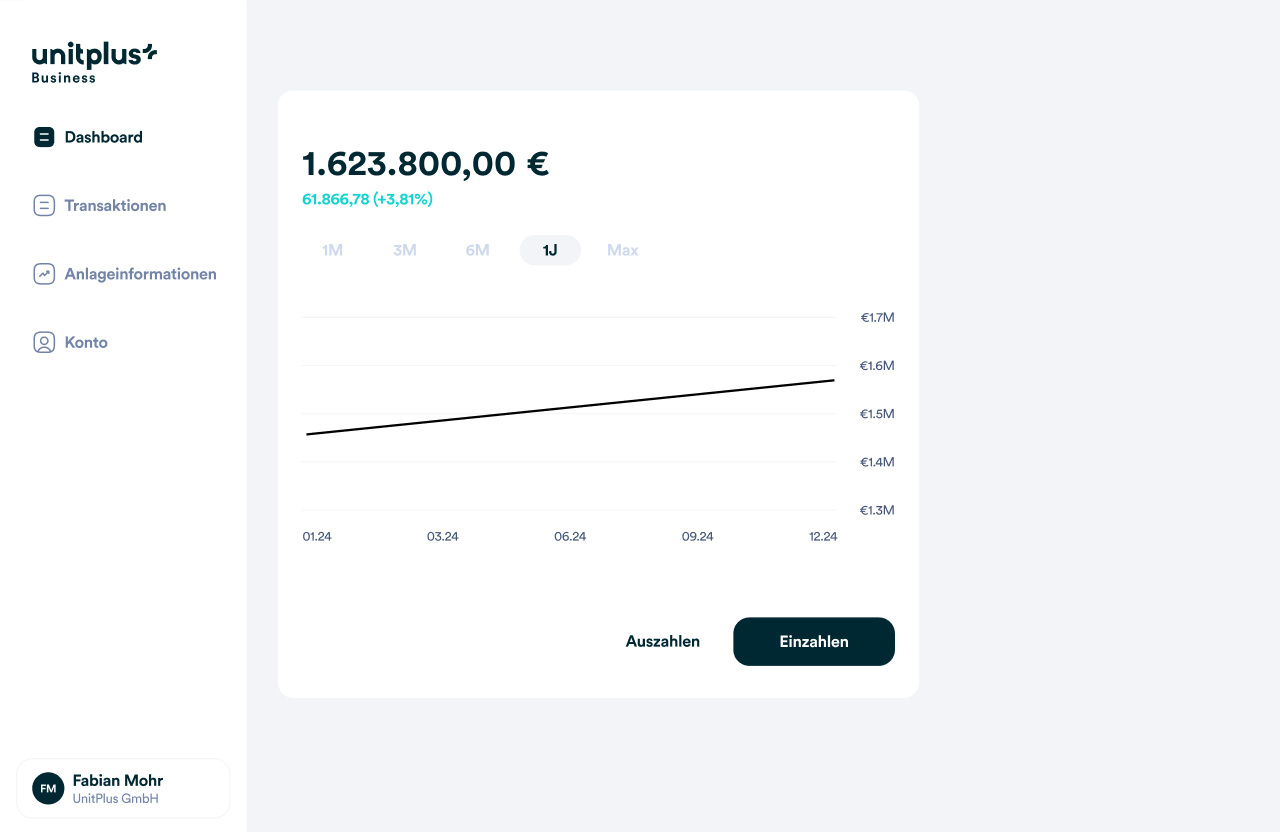Click the Auszahlen button
The height and width of the screenshot is (832, 1280).
point(663,642)
